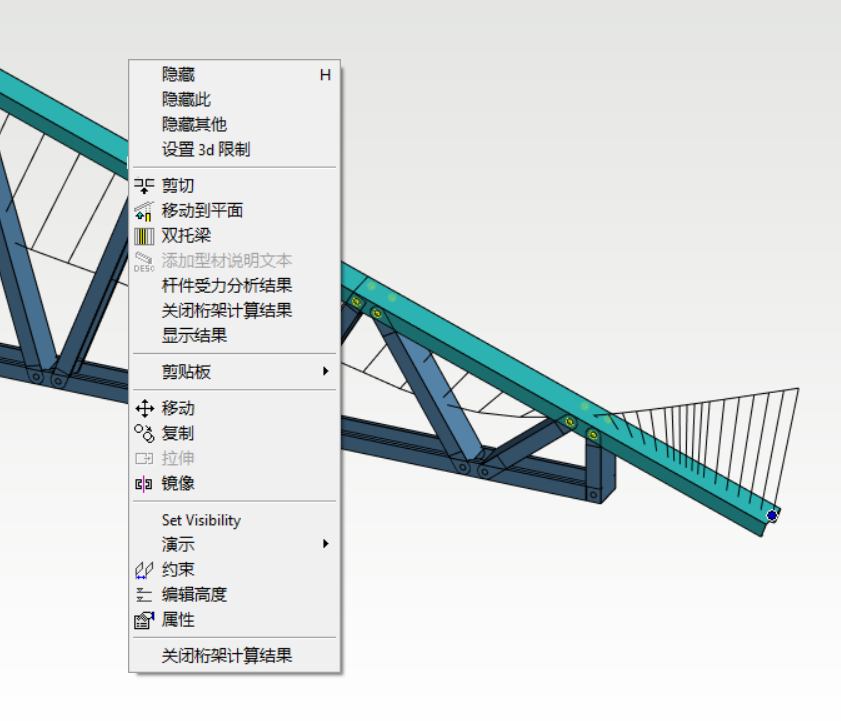Image resolution: width=841 pixels, height=721 pixels.
Task: Click the 剪切 scissors icon
Action: [x=144, y=186]
